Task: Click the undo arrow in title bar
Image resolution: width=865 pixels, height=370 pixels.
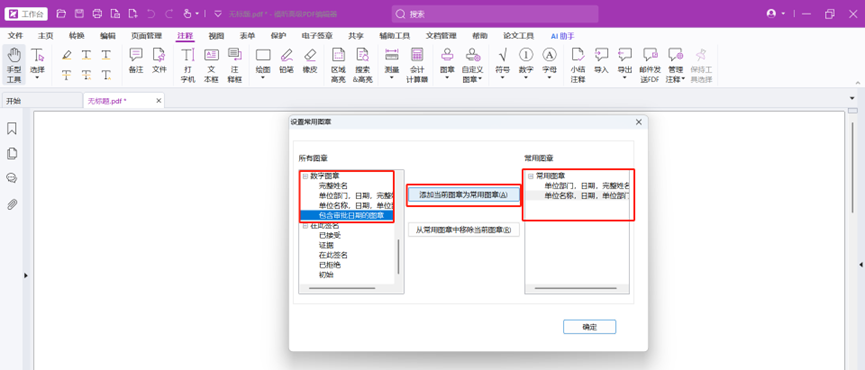Action: [x=151, y=14]
